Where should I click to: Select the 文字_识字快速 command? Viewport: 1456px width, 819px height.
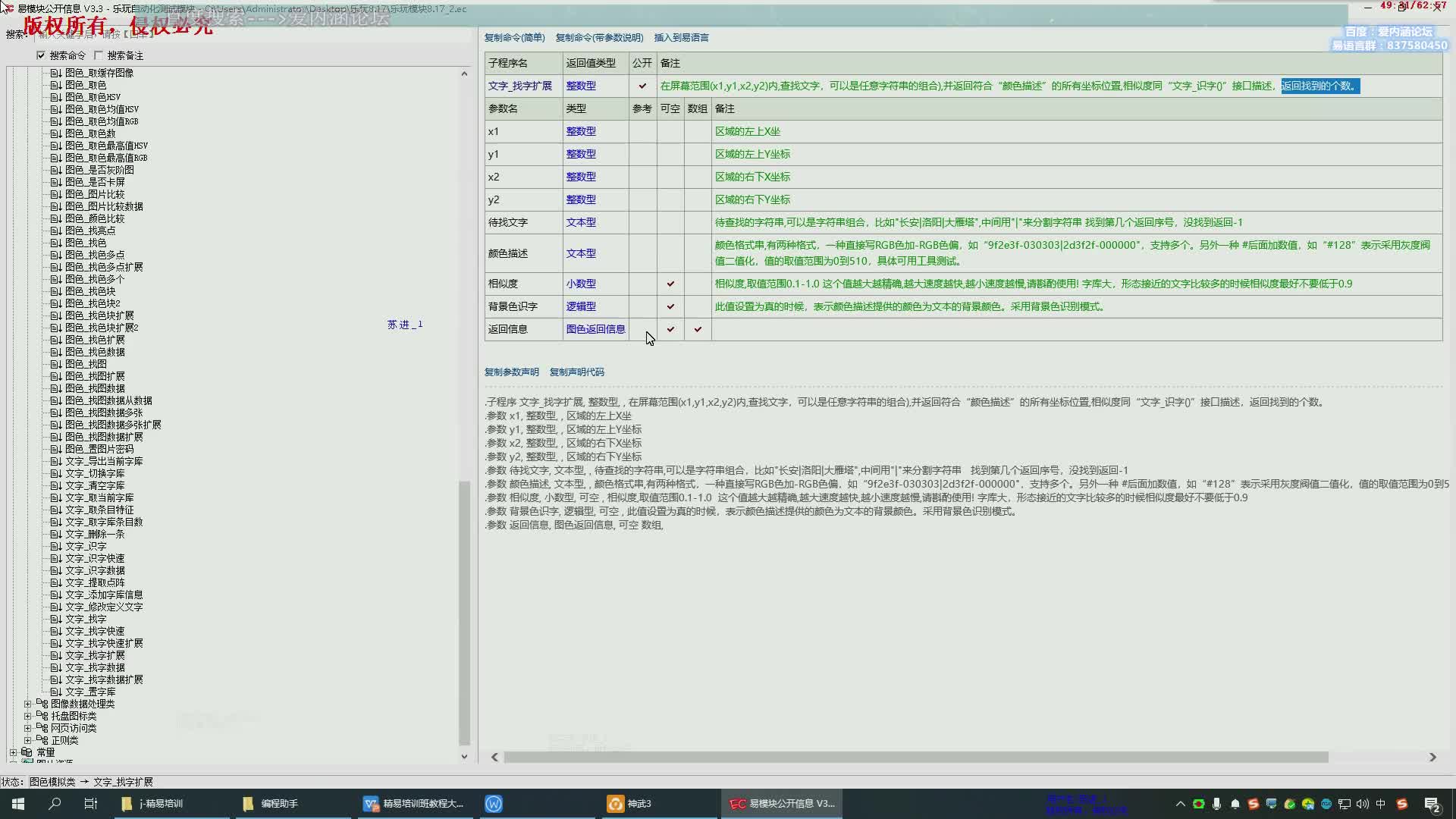95,558
